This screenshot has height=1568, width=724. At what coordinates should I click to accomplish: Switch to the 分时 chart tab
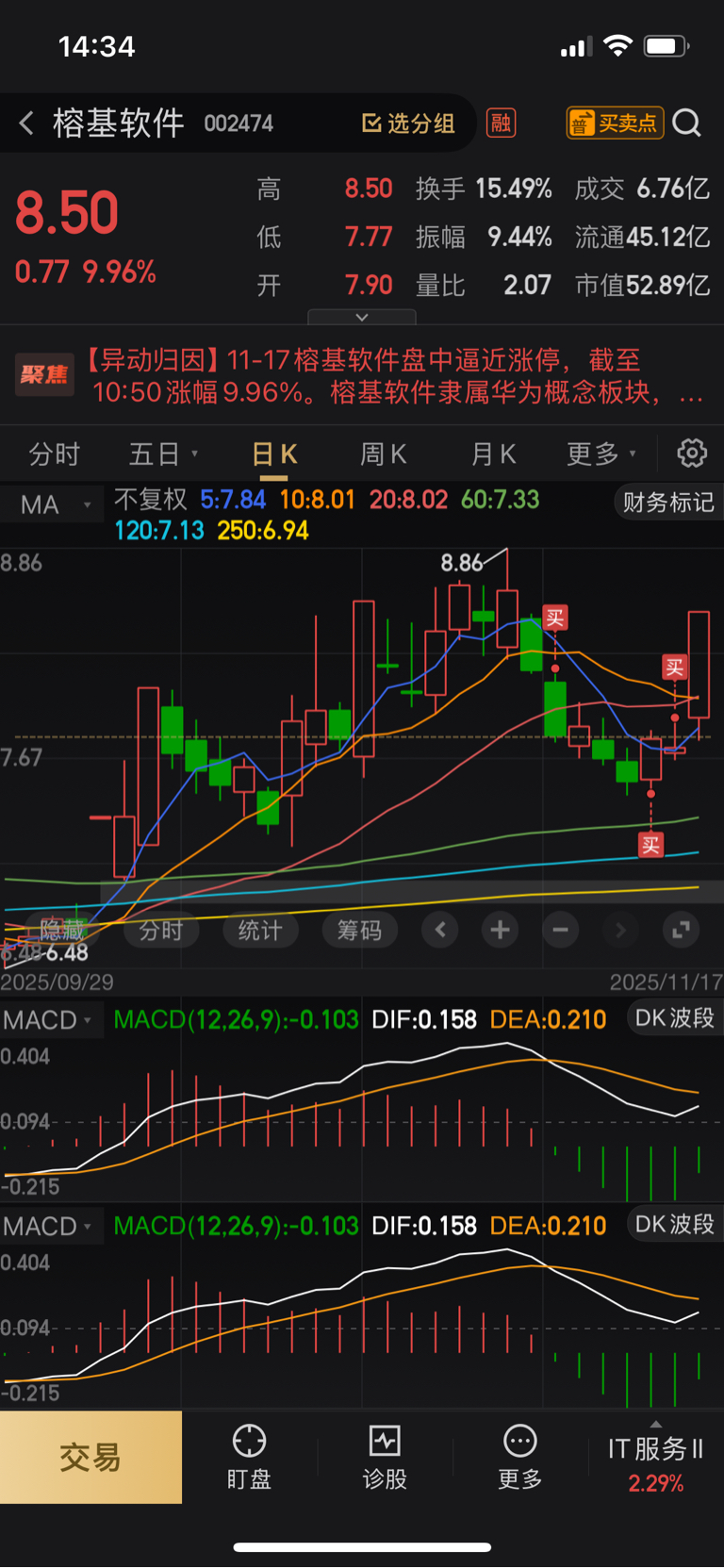point(54,454)
